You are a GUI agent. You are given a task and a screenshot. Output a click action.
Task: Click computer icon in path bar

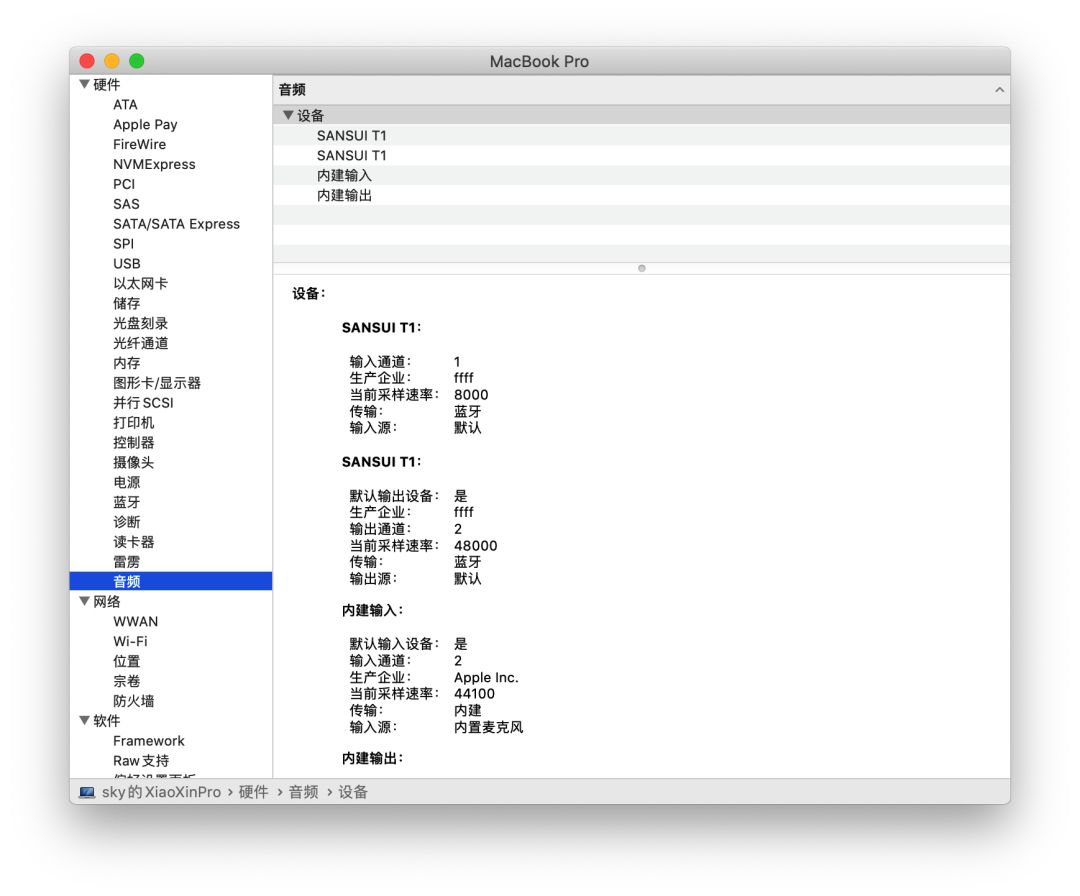coord(87,793)
